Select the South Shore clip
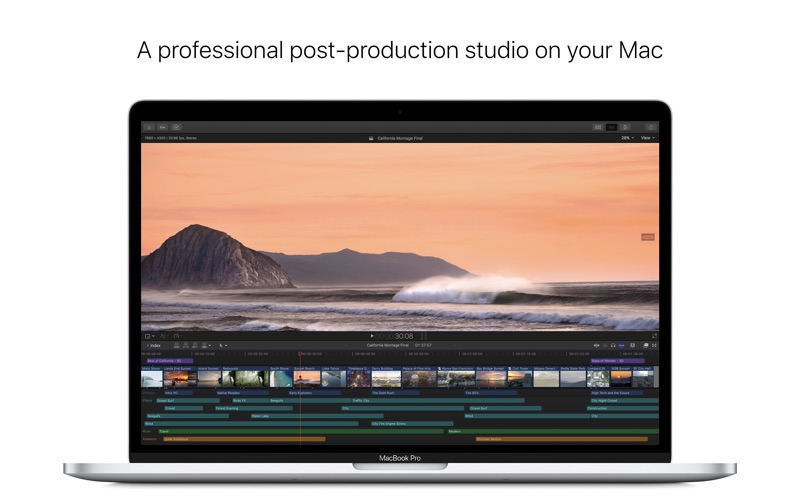The height and width of the screenshot is (500, 800). pos(281,377)
